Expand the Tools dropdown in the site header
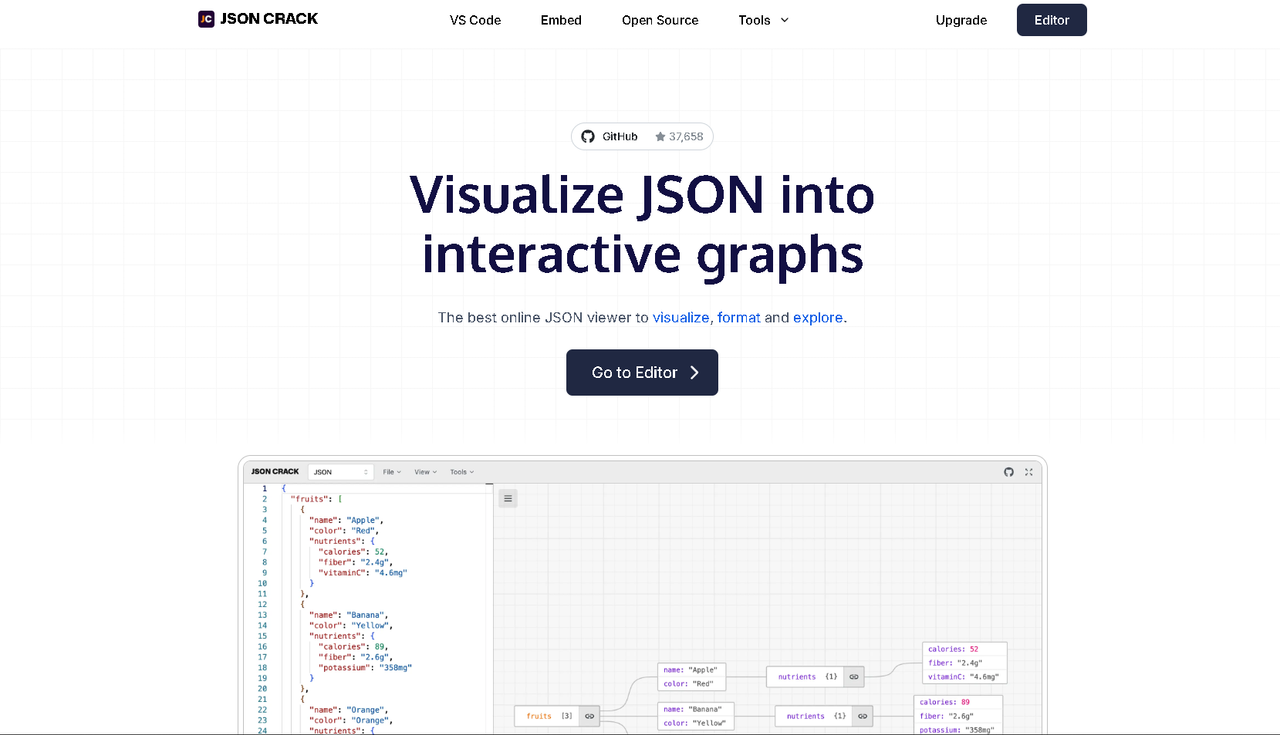This screenshot has width=1280, height=735. click(x=764, y=20)
